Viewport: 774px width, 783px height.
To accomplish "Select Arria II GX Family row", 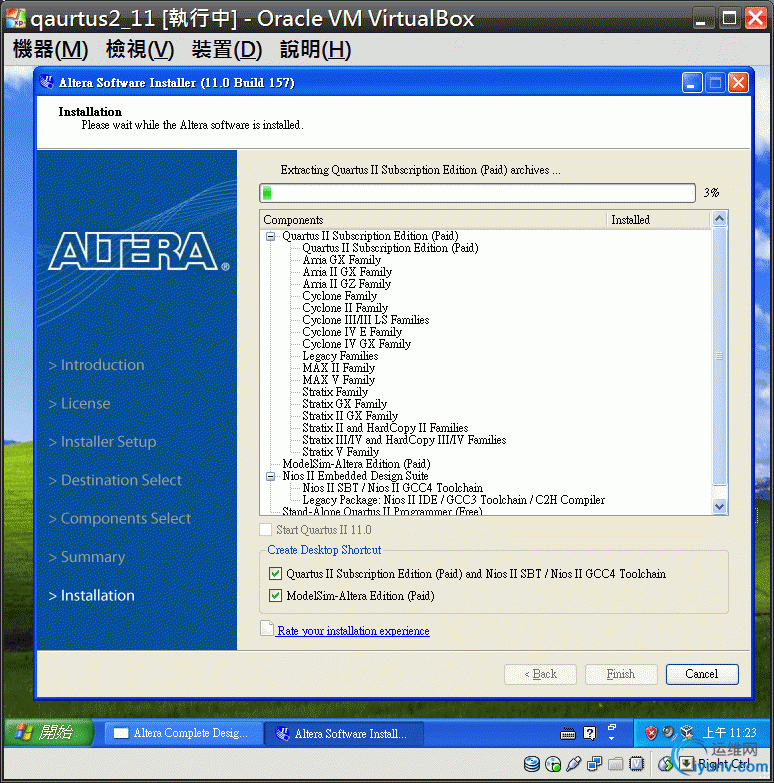I will [347, 272].
